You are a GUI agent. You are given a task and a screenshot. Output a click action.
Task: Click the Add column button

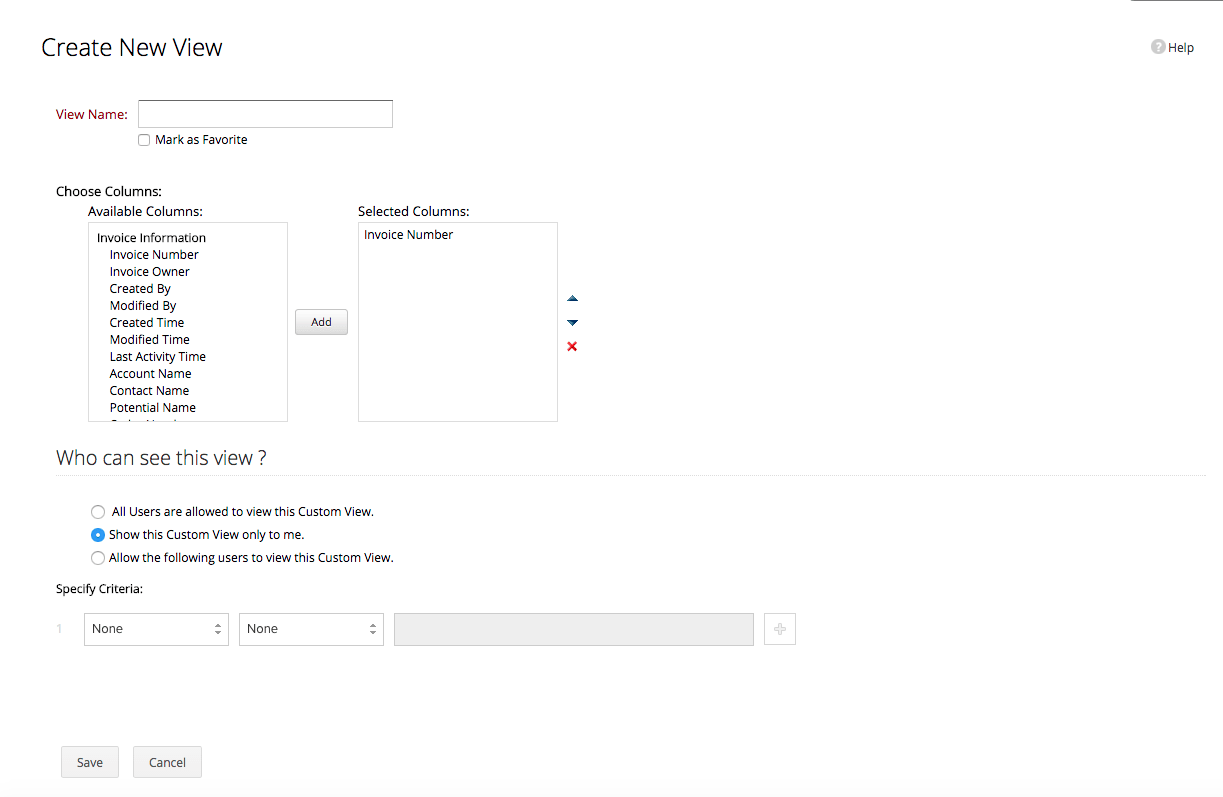(321, 322)
